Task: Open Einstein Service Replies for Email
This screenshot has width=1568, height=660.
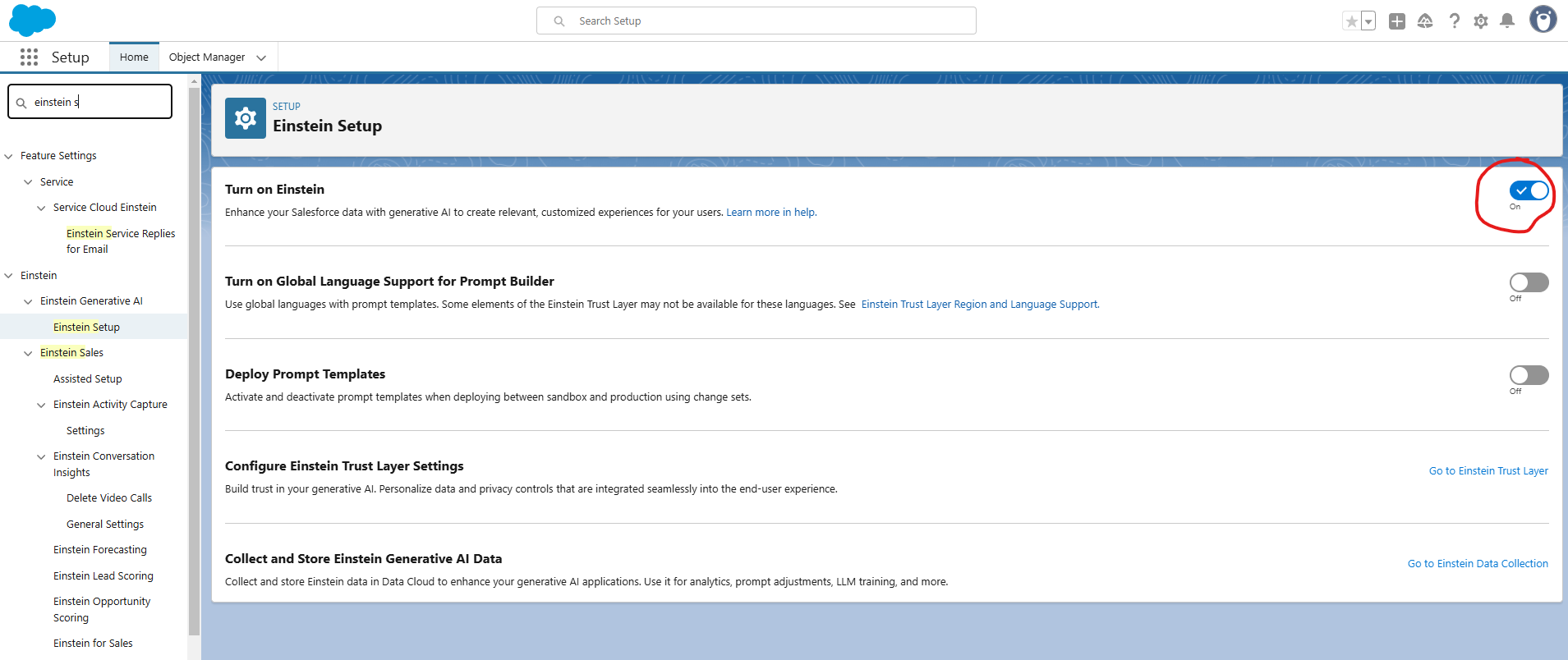Action: tap(121, 241)
